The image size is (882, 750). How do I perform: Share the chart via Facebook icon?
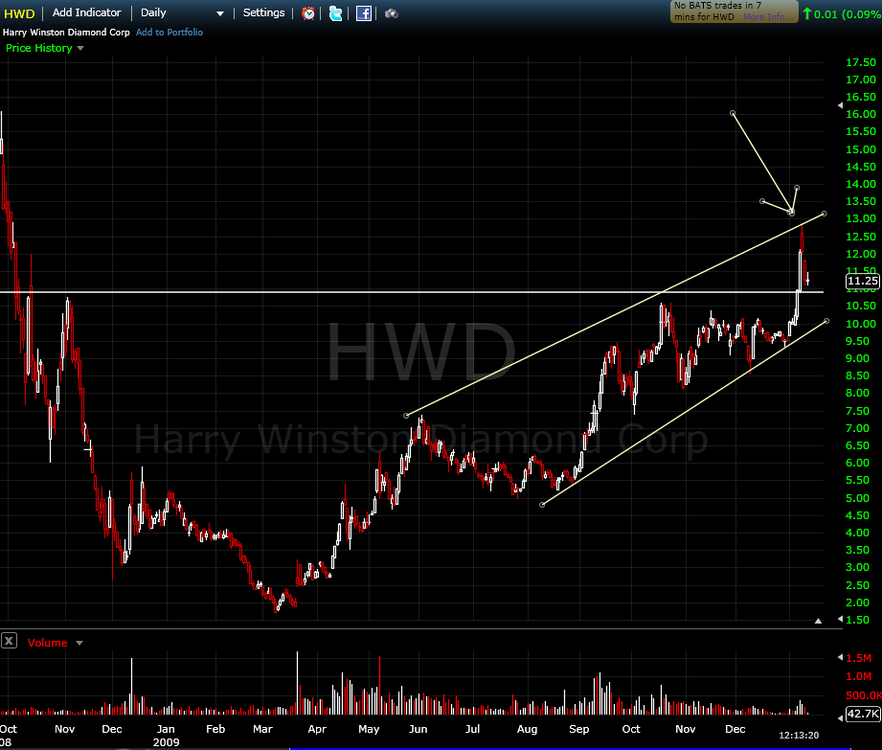pos(363,13)
